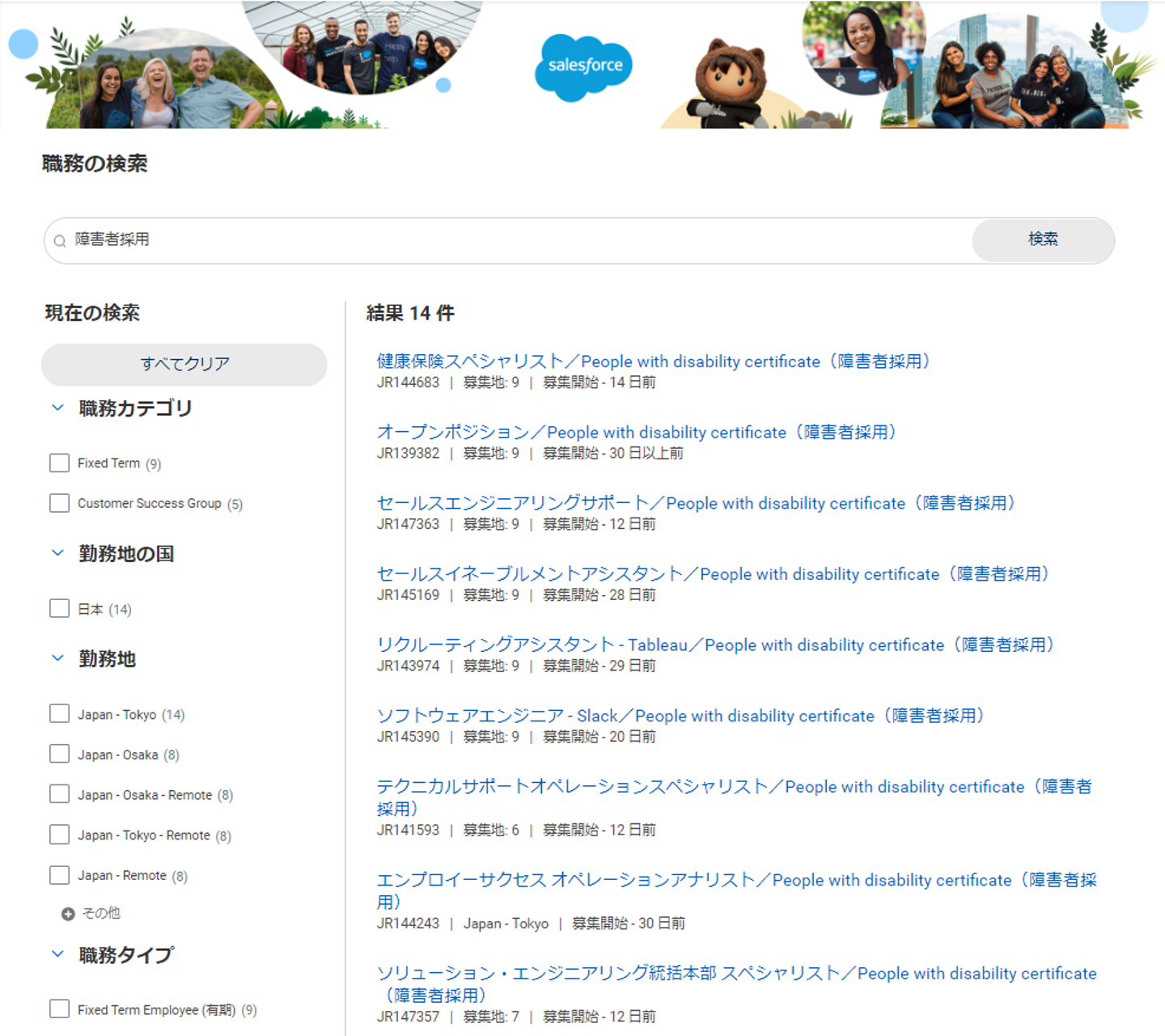Click the 結果 14 件 results heading
Image resolution: width=1165 pixels, height=1036 pixels.
pos(411,313)
